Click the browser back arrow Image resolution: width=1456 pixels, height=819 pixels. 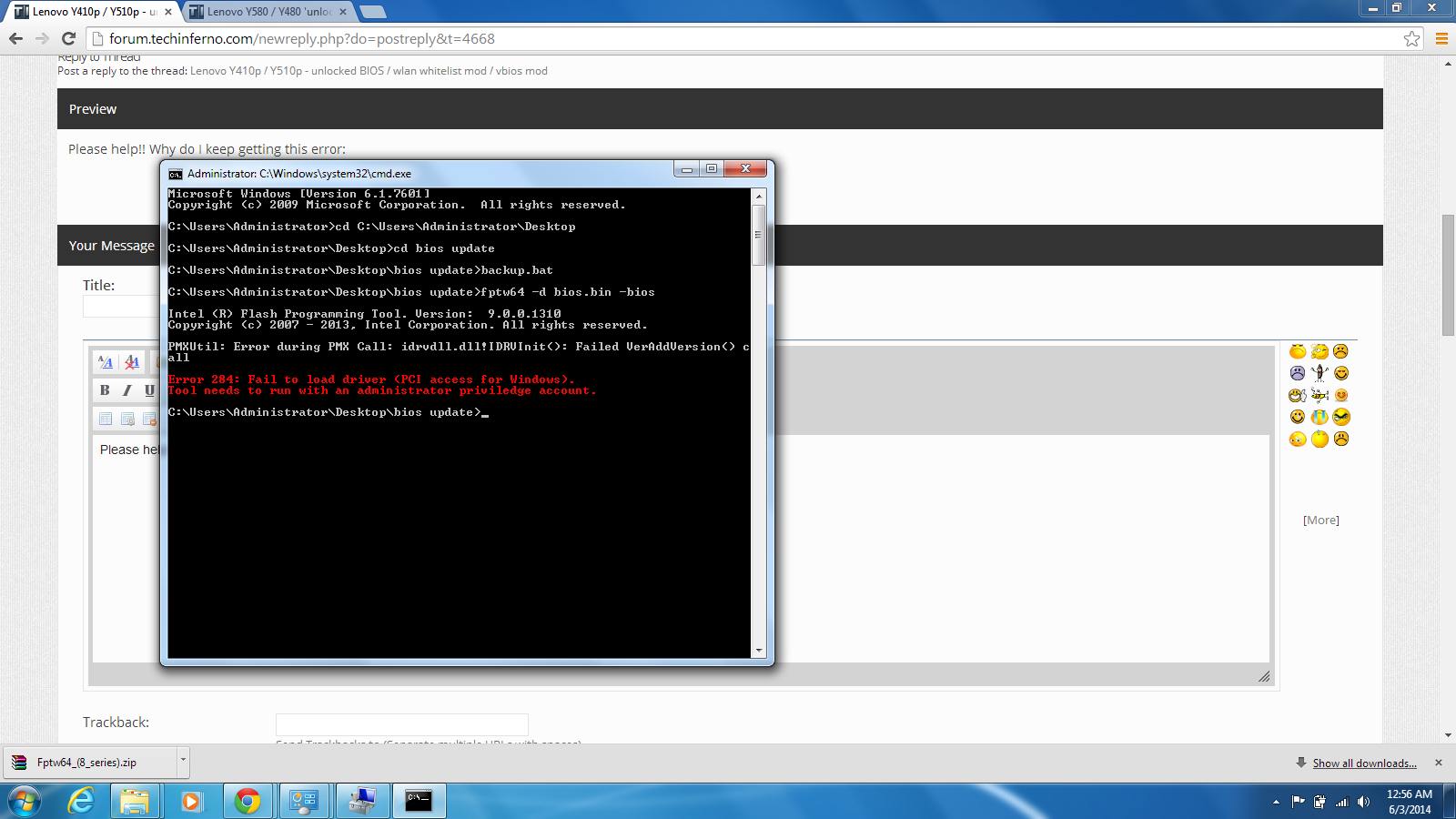[15, 38]
